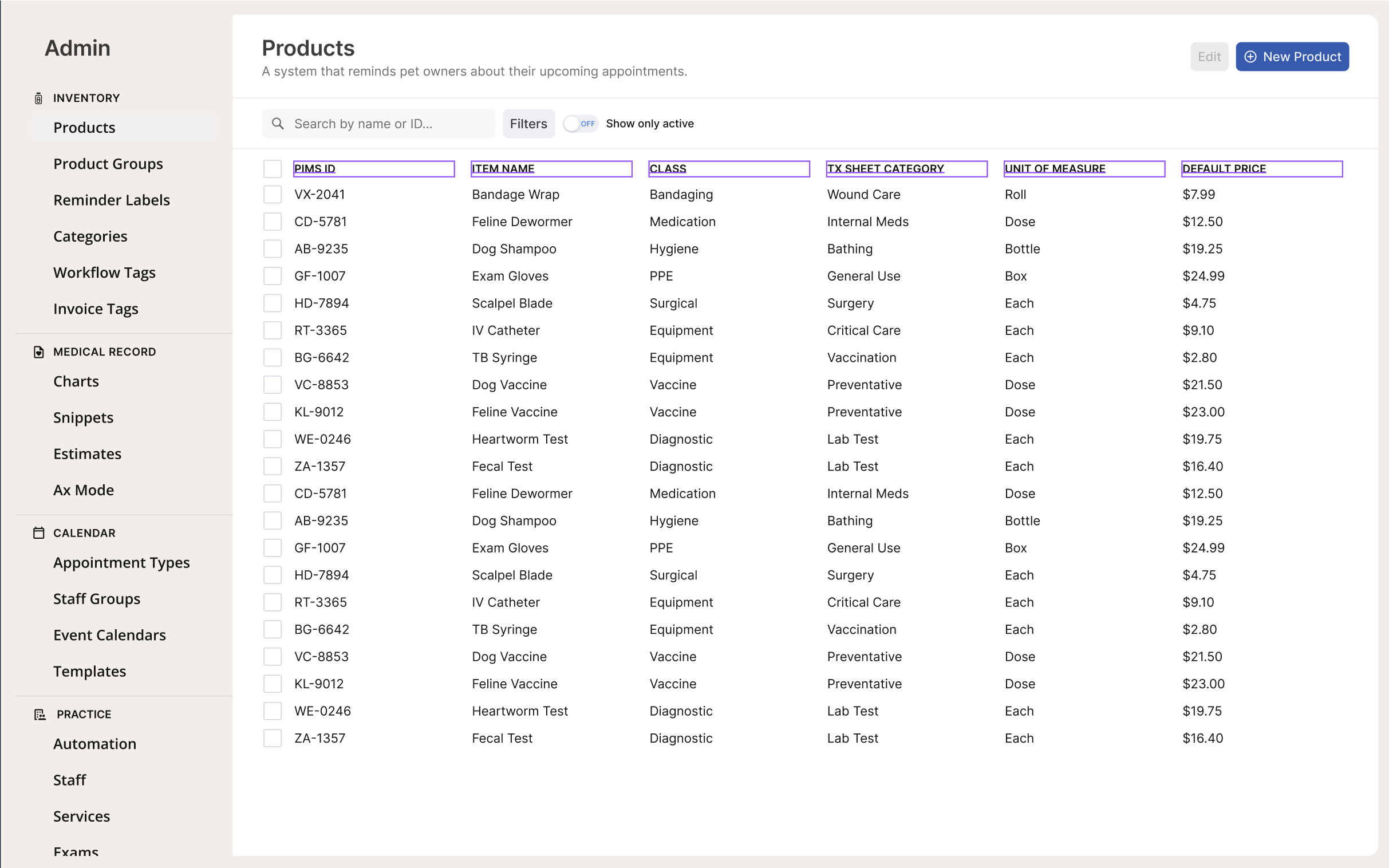Click the Inventory section icon in sidebar
Viewport: 1389px width, 868px height.
[x=38, y=98]
